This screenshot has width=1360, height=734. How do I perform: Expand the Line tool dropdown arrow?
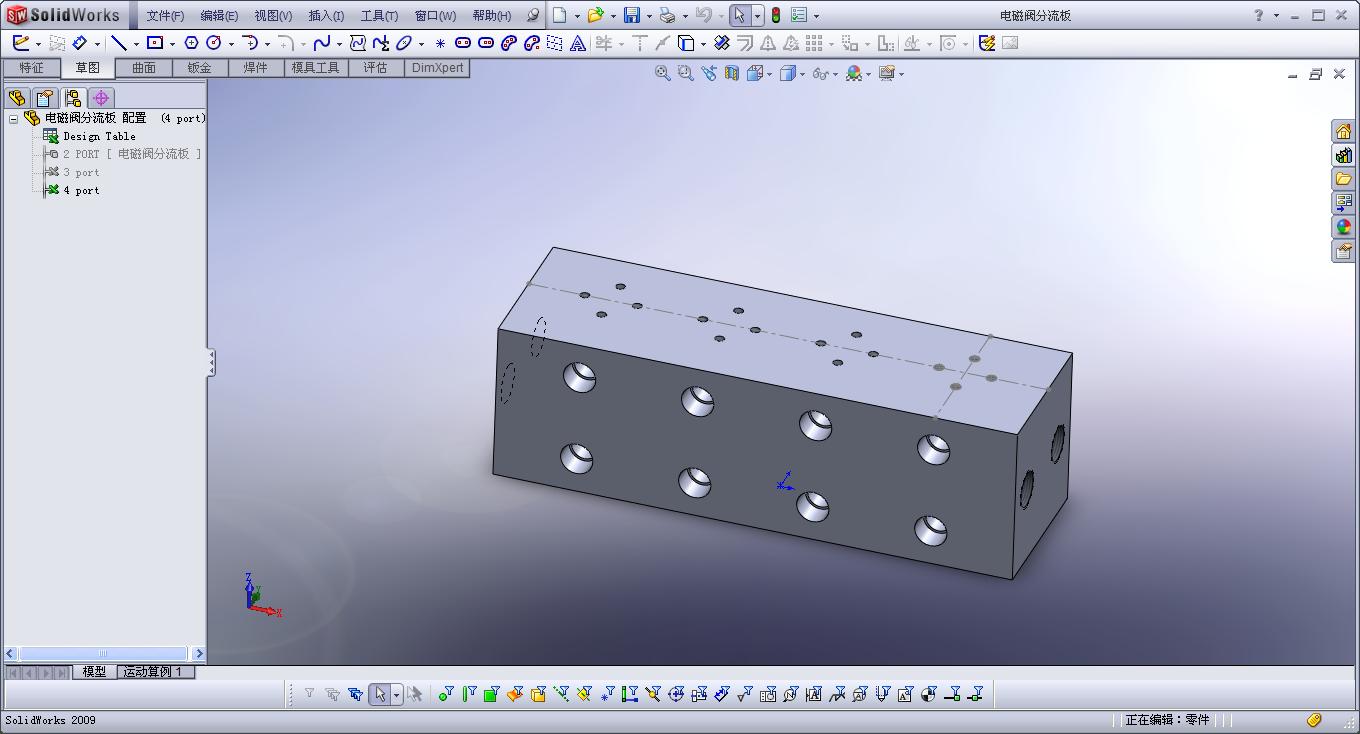pos(136,44)
